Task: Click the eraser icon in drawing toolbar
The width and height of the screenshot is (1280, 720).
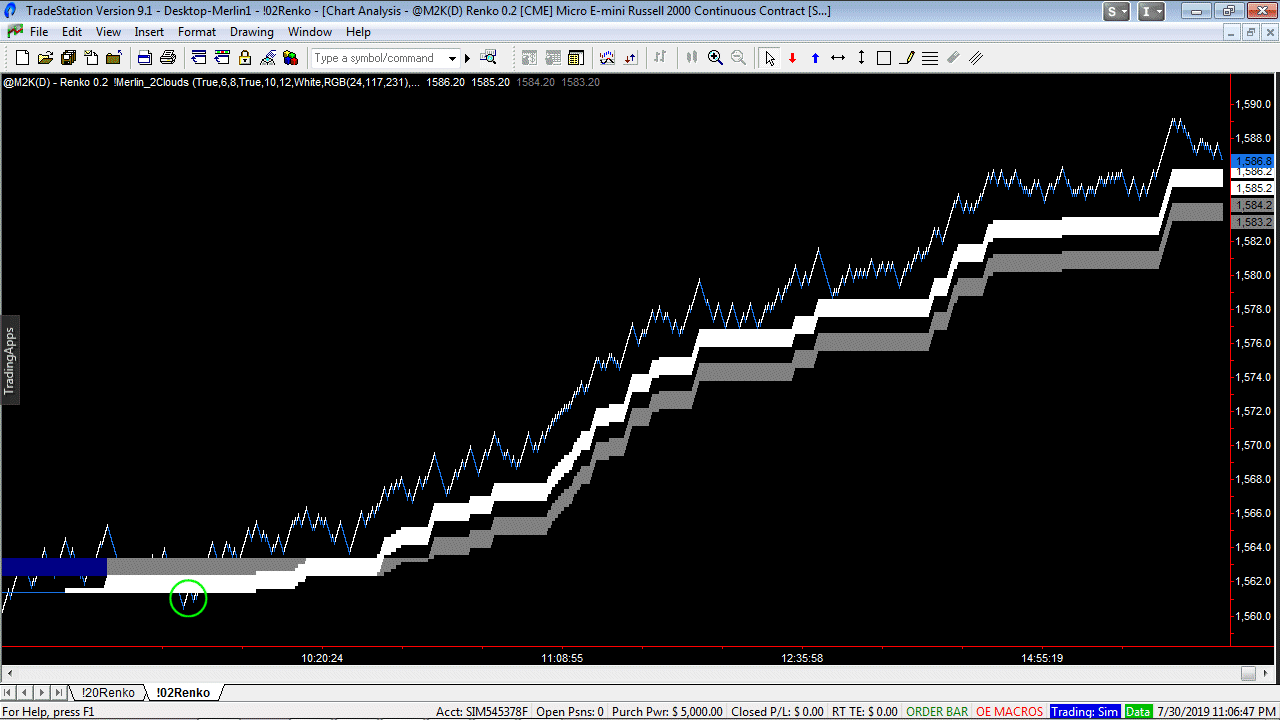Action: tap(953, 58)
